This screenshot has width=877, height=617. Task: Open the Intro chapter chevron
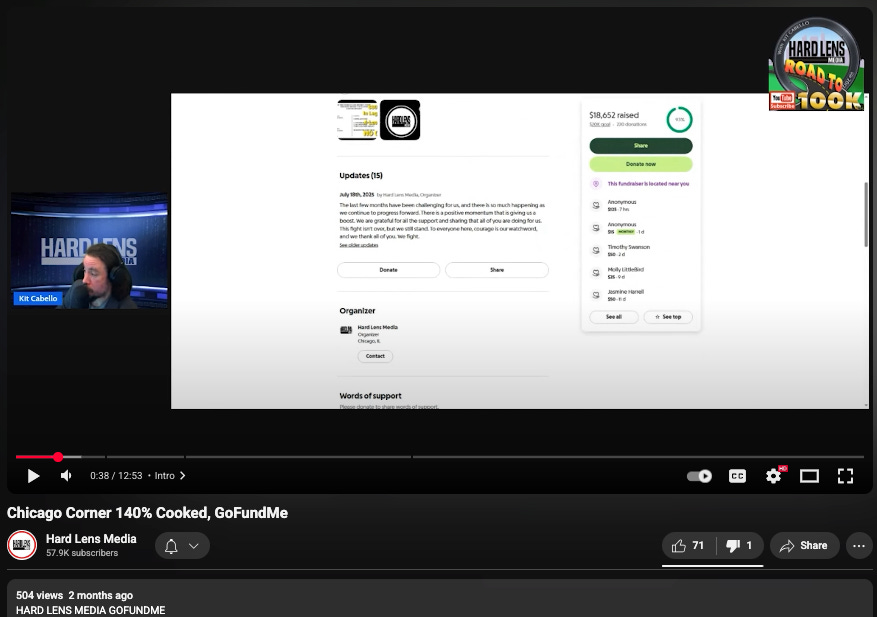(x=182, y=475)
